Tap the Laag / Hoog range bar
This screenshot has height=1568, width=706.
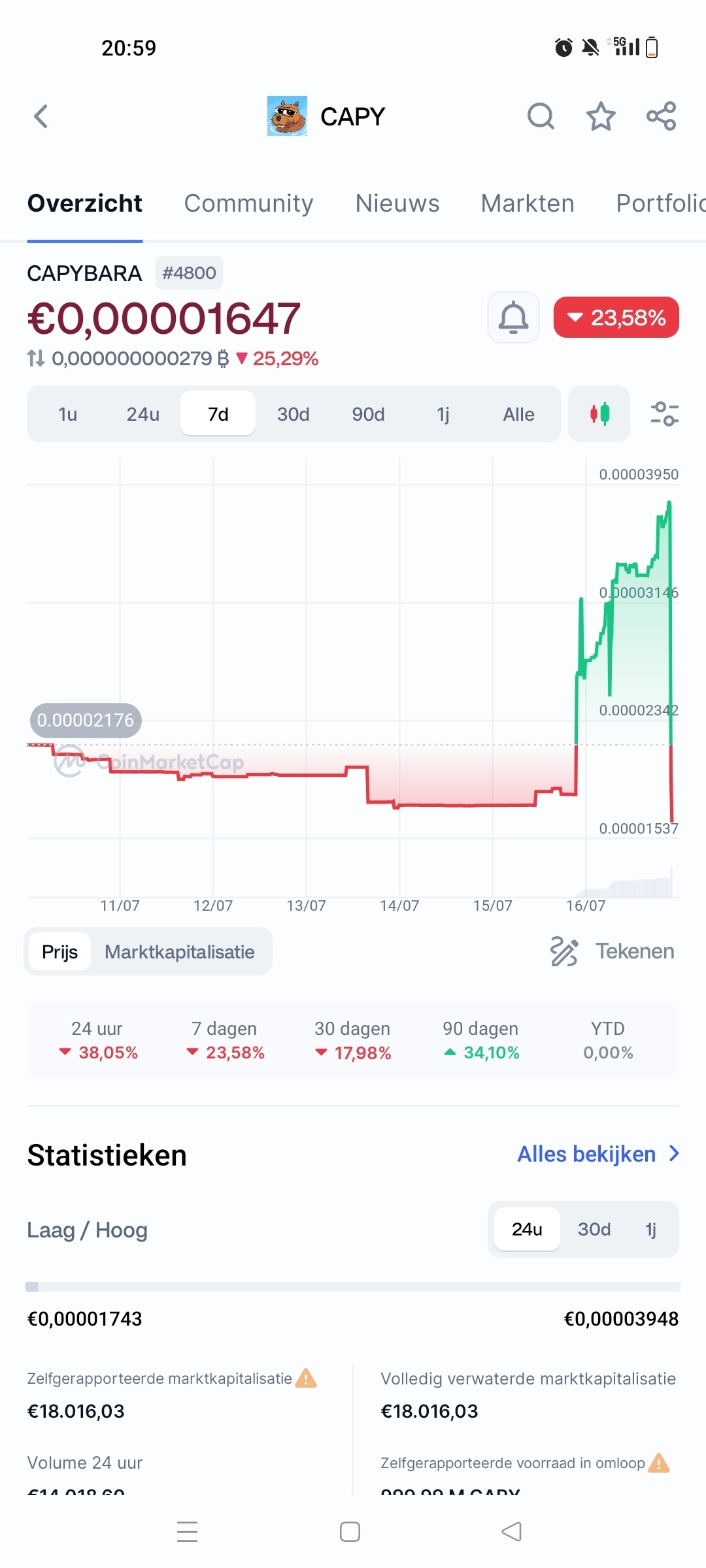pyautogui.click(x=353, y=1286)
